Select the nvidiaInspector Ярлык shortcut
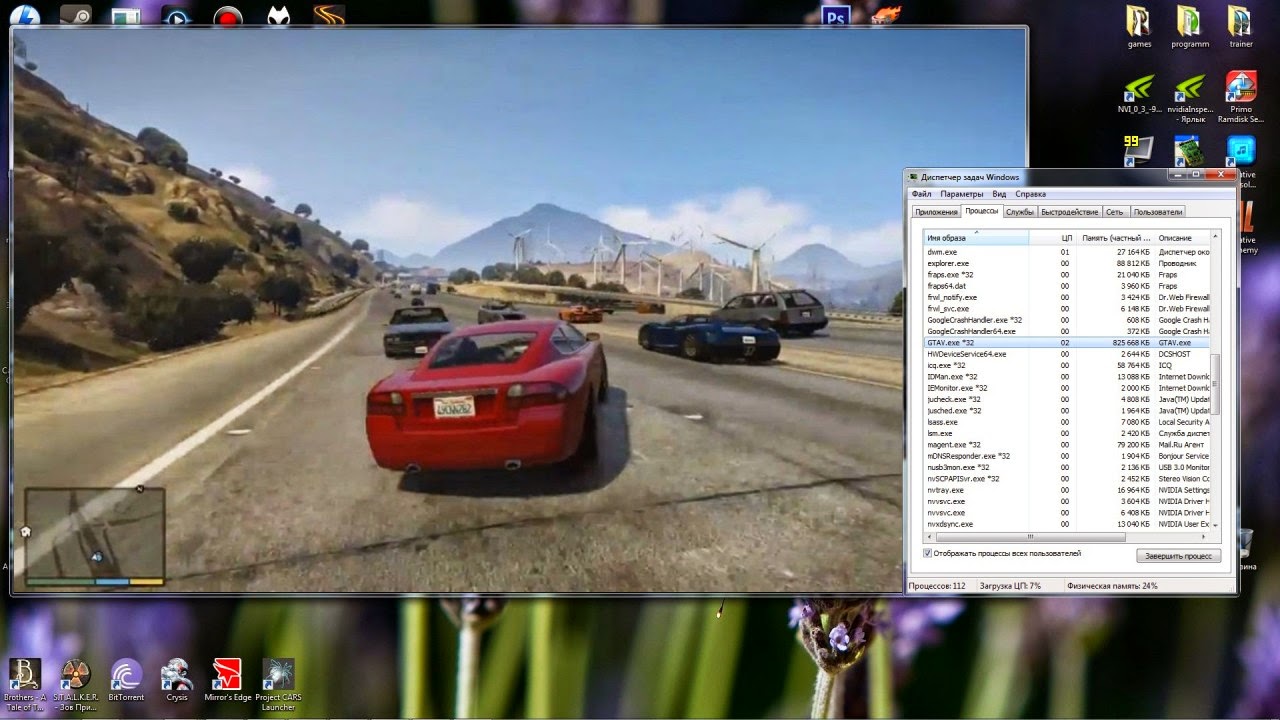Viewport: 1280px width, 720px height. pyautogui.click(x=1189, y=97)
